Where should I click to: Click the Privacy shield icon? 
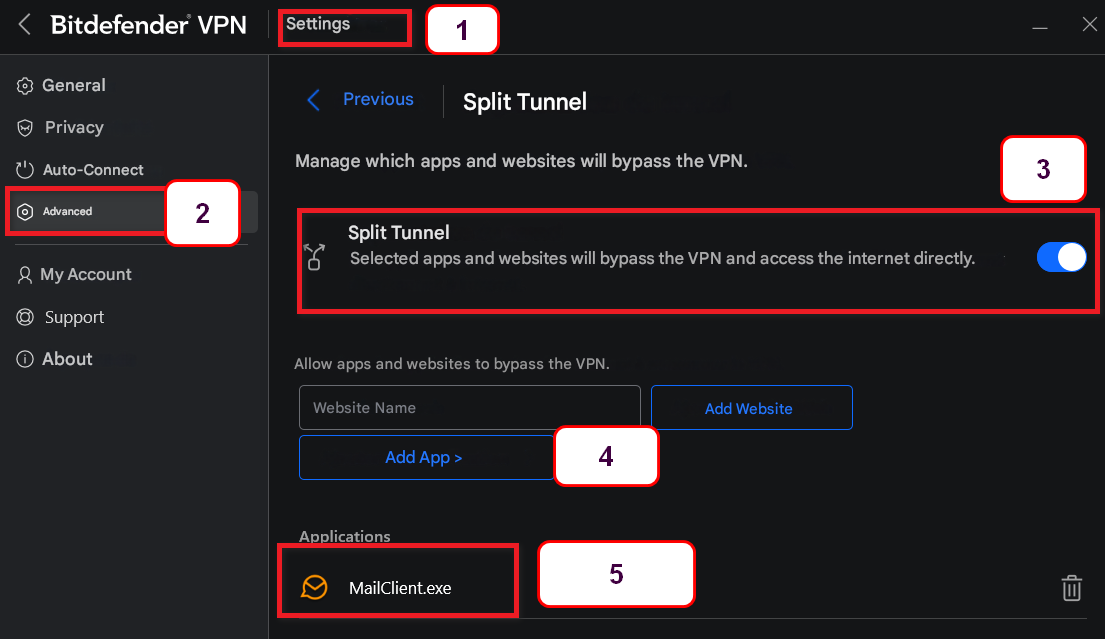26,128
